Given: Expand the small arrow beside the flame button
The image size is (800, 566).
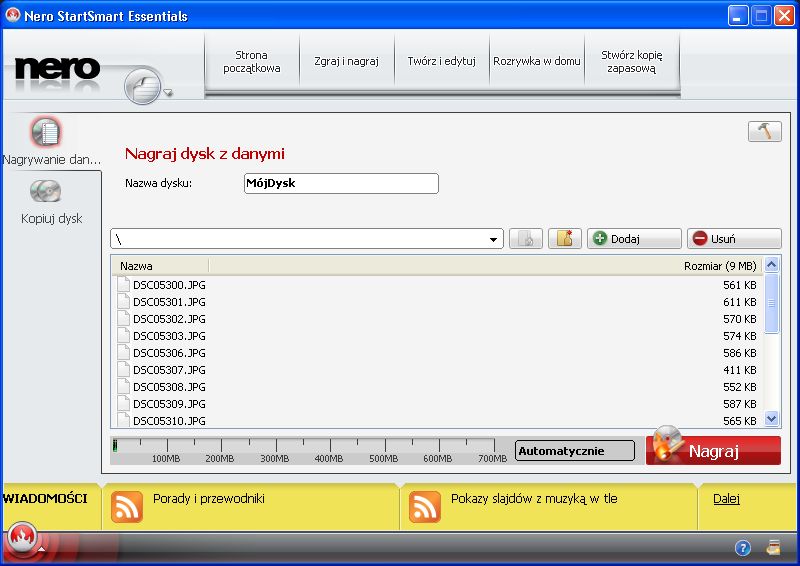Looking at the screenshot, I should click(41, 549).
